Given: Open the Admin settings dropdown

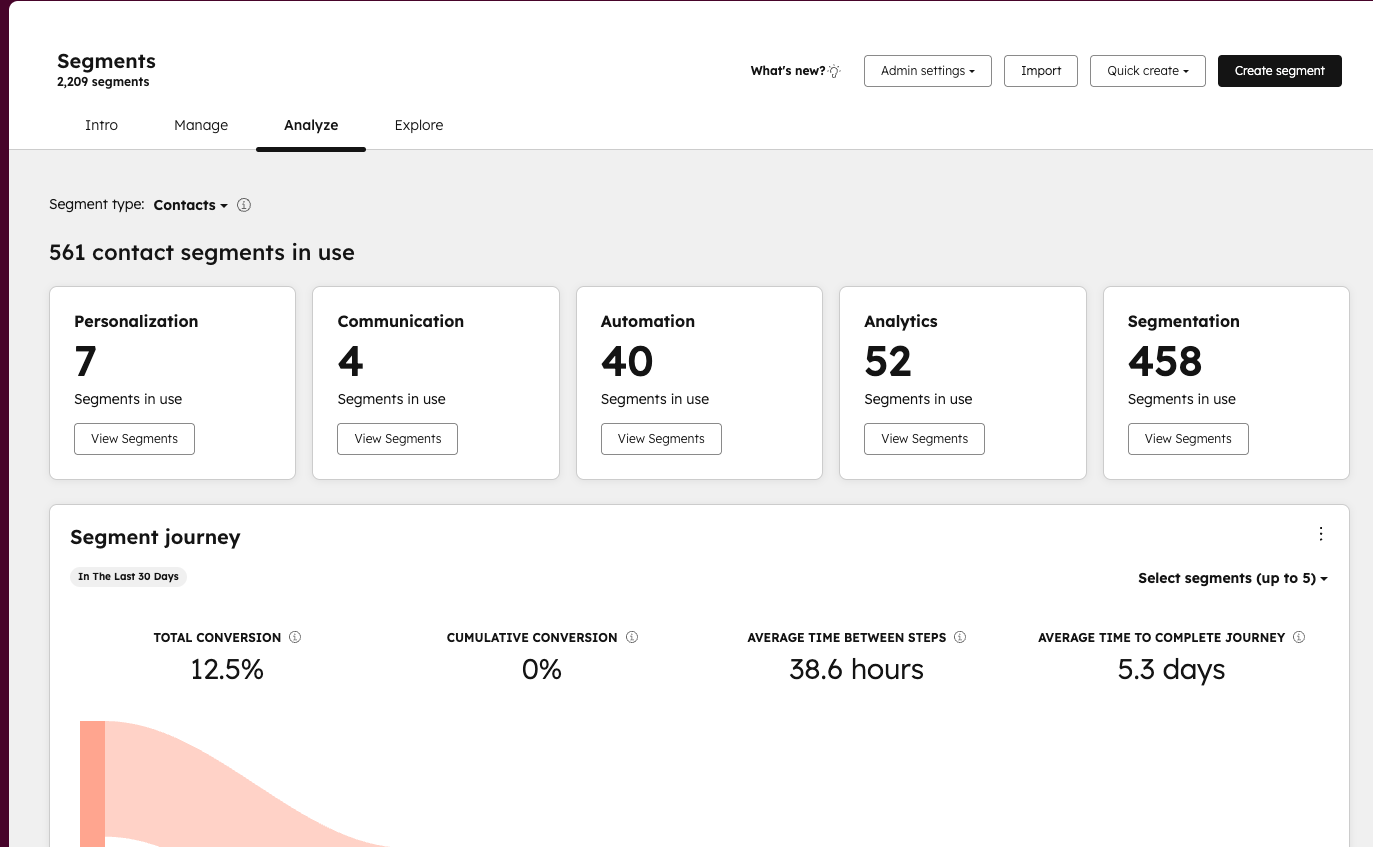Looking at the screenshot, I should pos(927,71).
